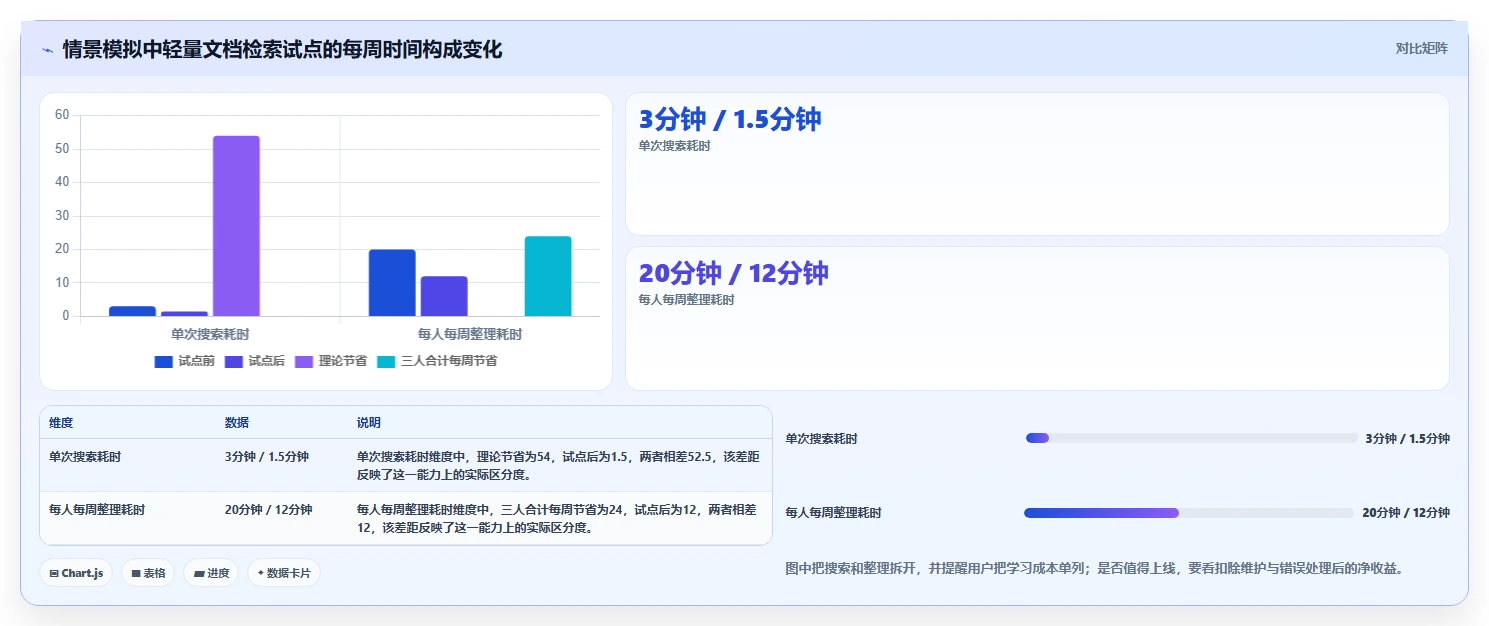Click the 表格 tag button

(x=148, y=573)
